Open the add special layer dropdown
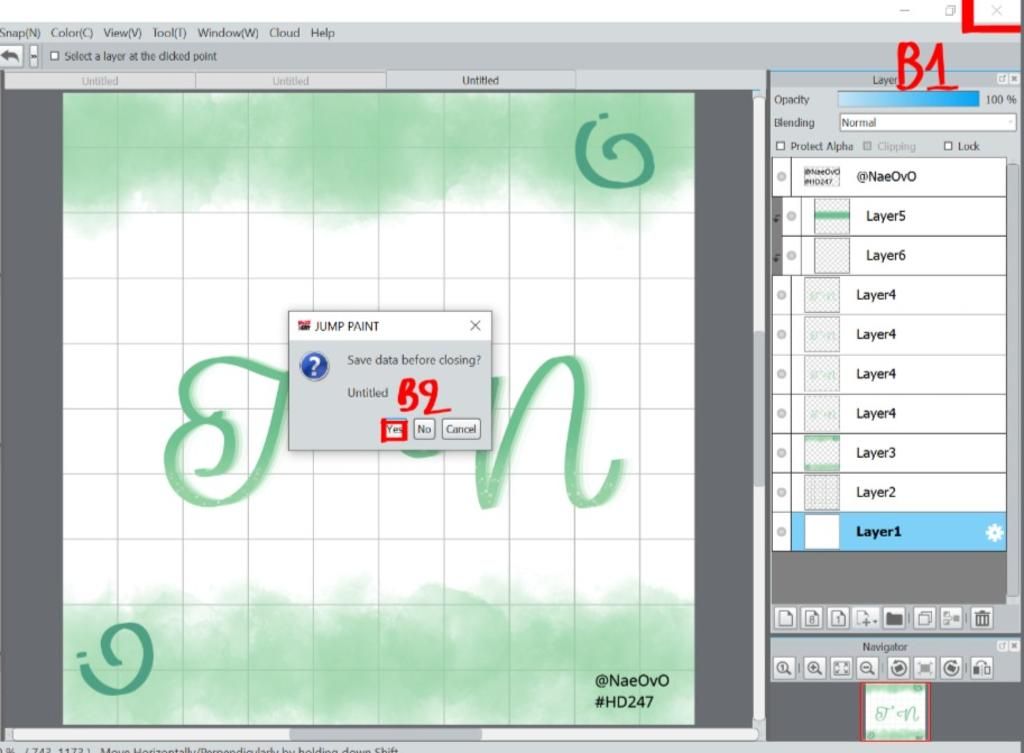 tap(865, 617)
